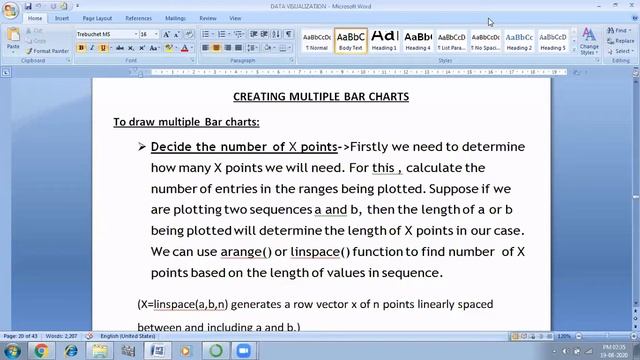Increase the paragraph indent
Screen dimensions: 640x360
tap(264, 34)
